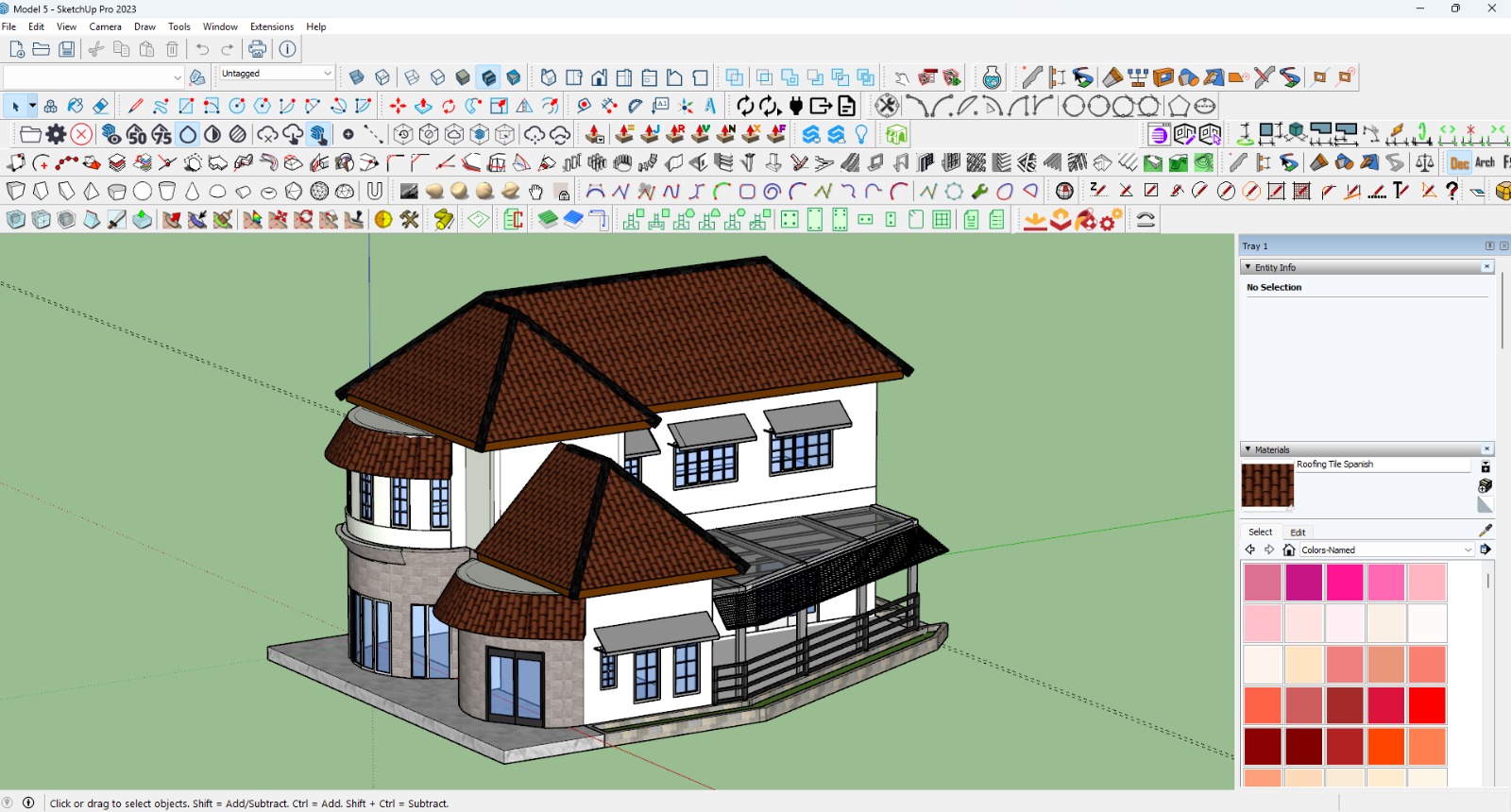The image size is (1511, 812).
Task: Pick the Eraser tool
Action: pos(101,106)
